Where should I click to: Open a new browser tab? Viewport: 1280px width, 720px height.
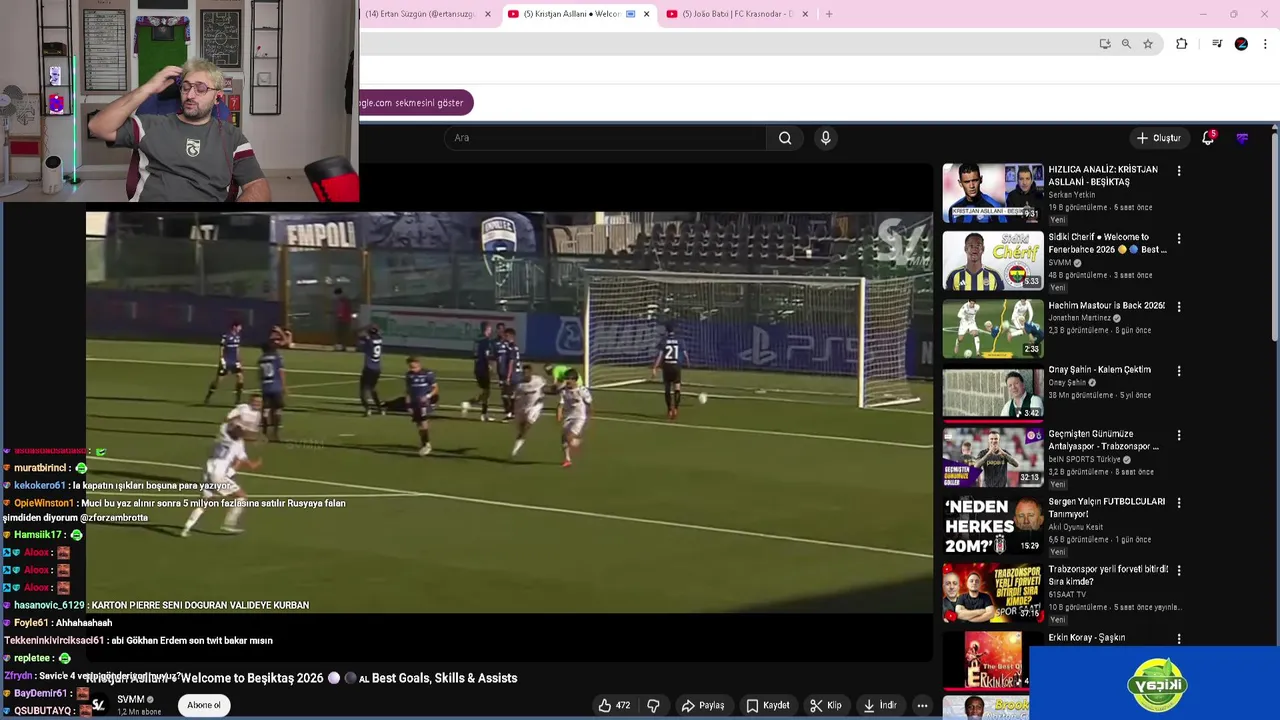tap(828, 14)
